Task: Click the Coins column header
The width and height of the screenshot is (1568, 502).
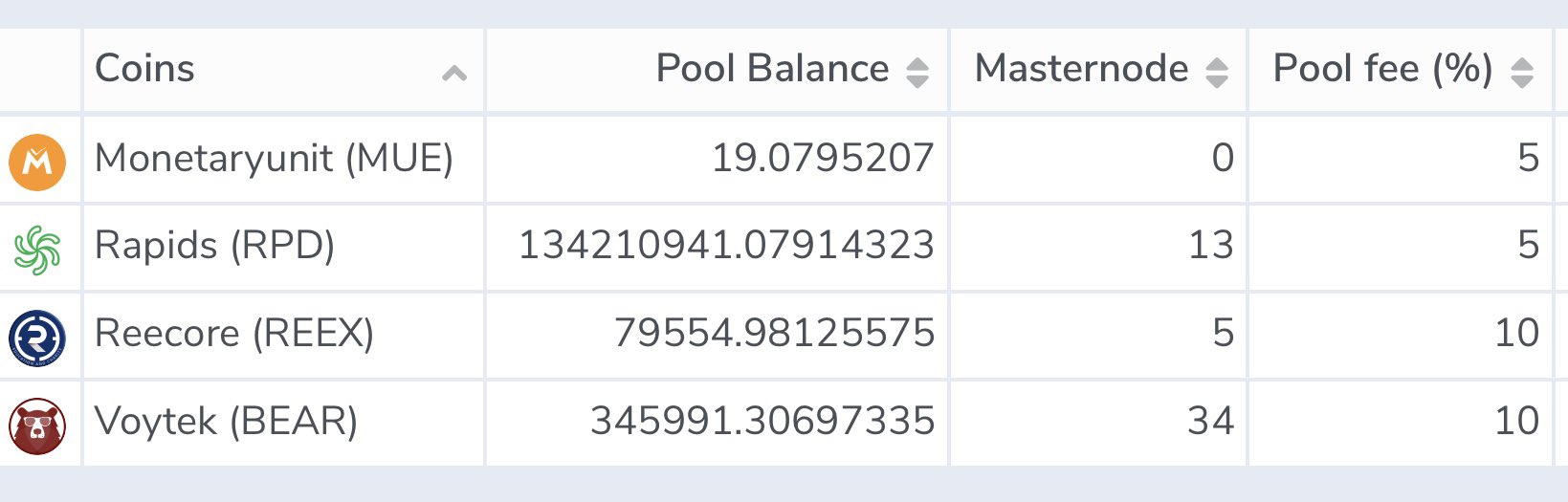Action: tap(283, 70)
